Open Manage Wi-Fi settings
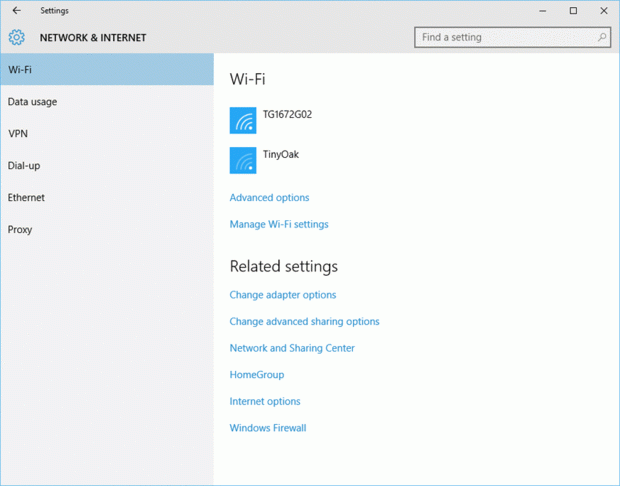 click(x=279, y=225)
